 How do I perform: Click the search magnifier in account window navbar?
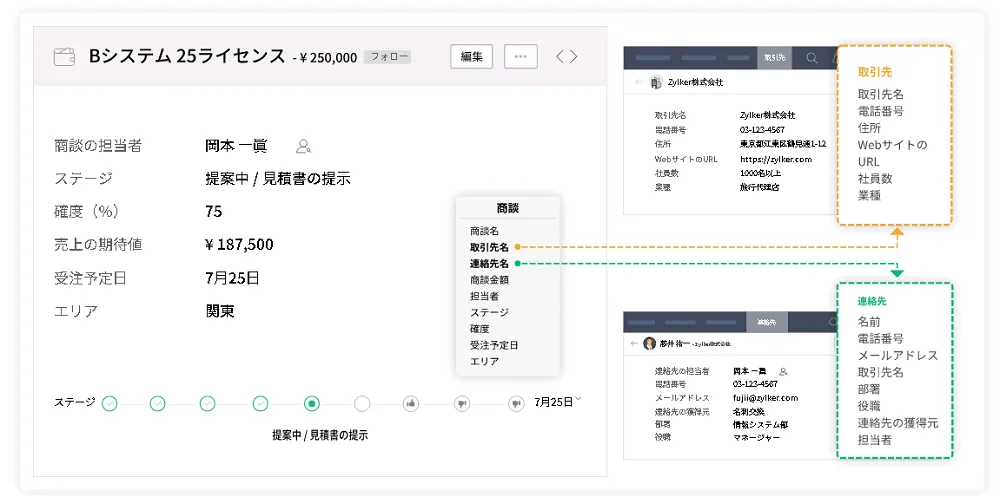coord(812,57)
